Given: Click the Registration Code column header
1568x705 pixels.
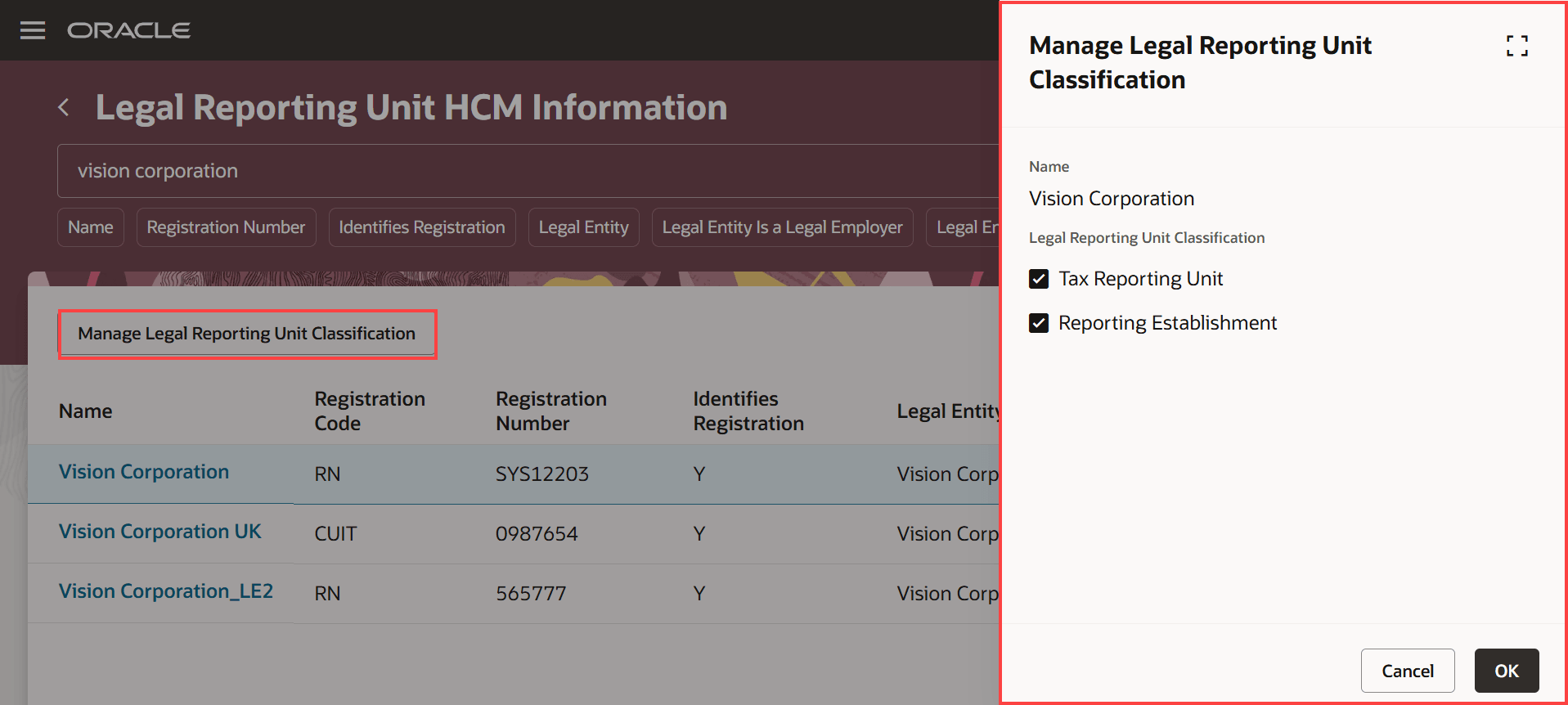Looking at the screenshot, I should [370, 411].
